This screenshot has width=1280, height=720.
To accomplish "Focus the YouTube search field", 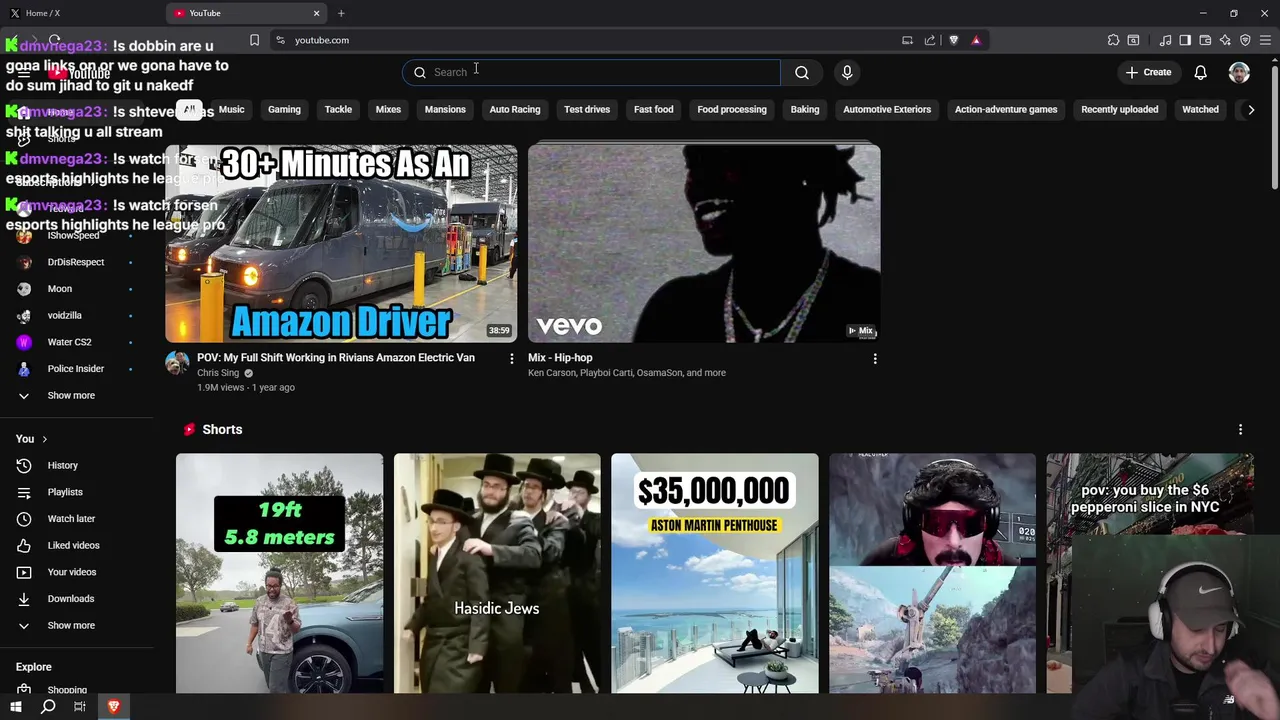I will [592, 72].
